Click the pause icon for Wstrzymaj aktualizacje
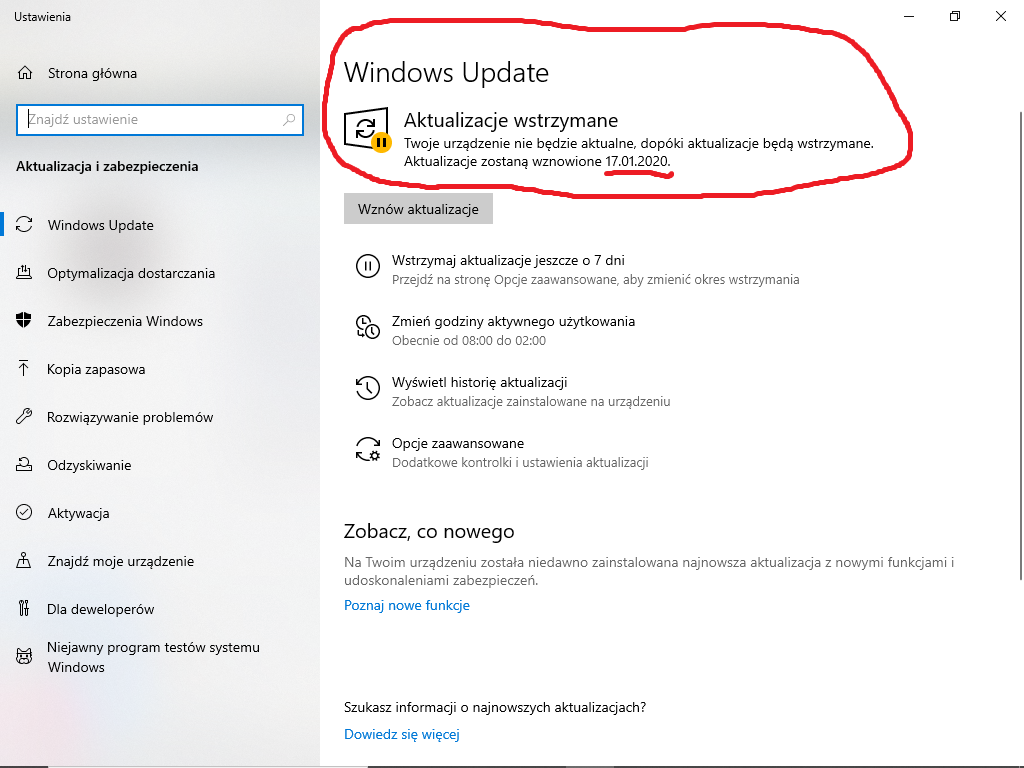This screenshot has width=1024, height=768. click(368, 266)
